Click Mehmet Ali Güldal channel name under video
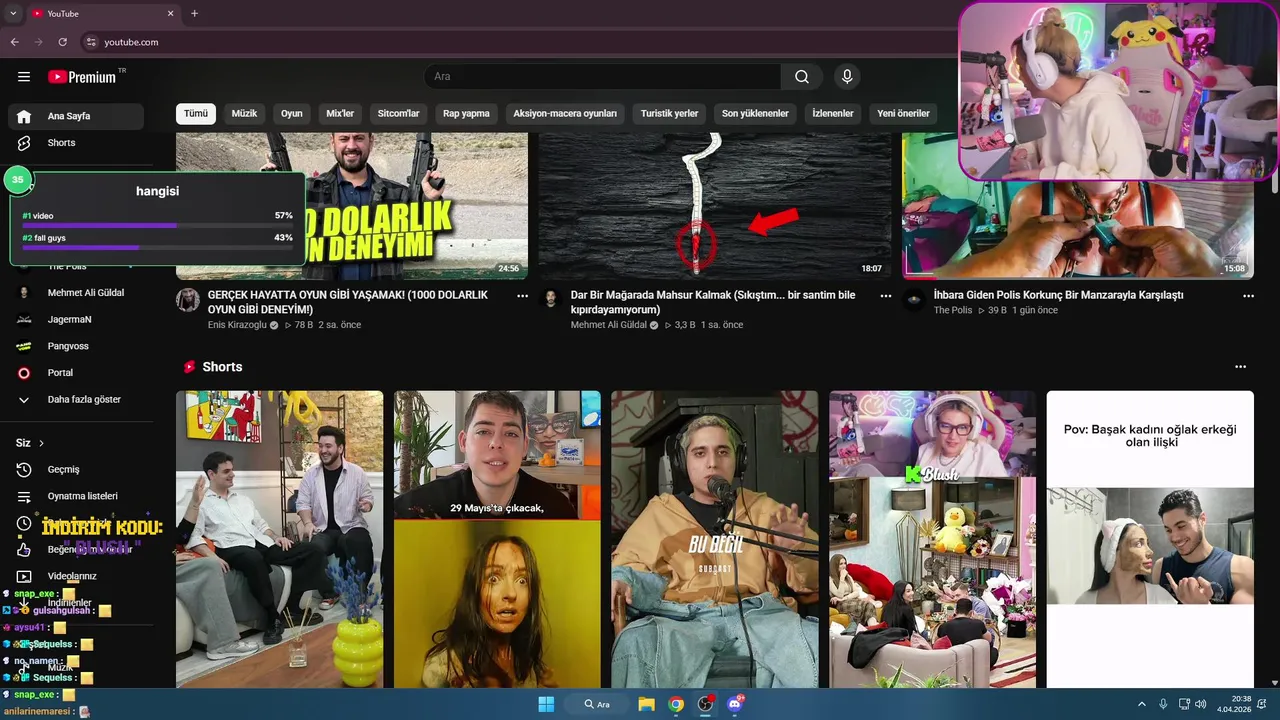Viewport: 1280px width, 720px height. pos(609,325)
